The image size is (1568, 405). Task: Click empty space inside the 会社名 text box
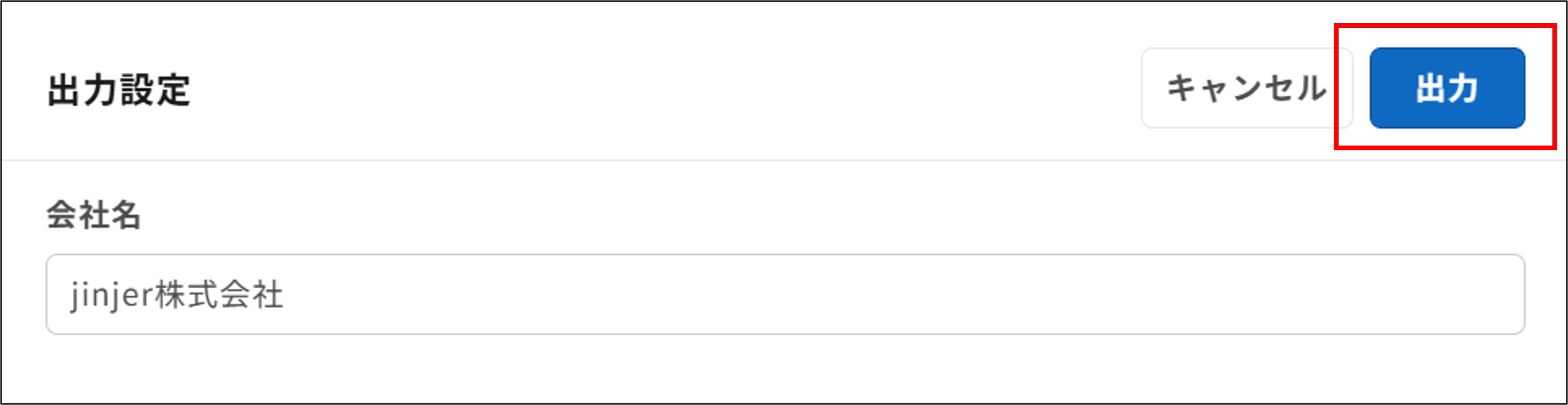tap(913, 294)
